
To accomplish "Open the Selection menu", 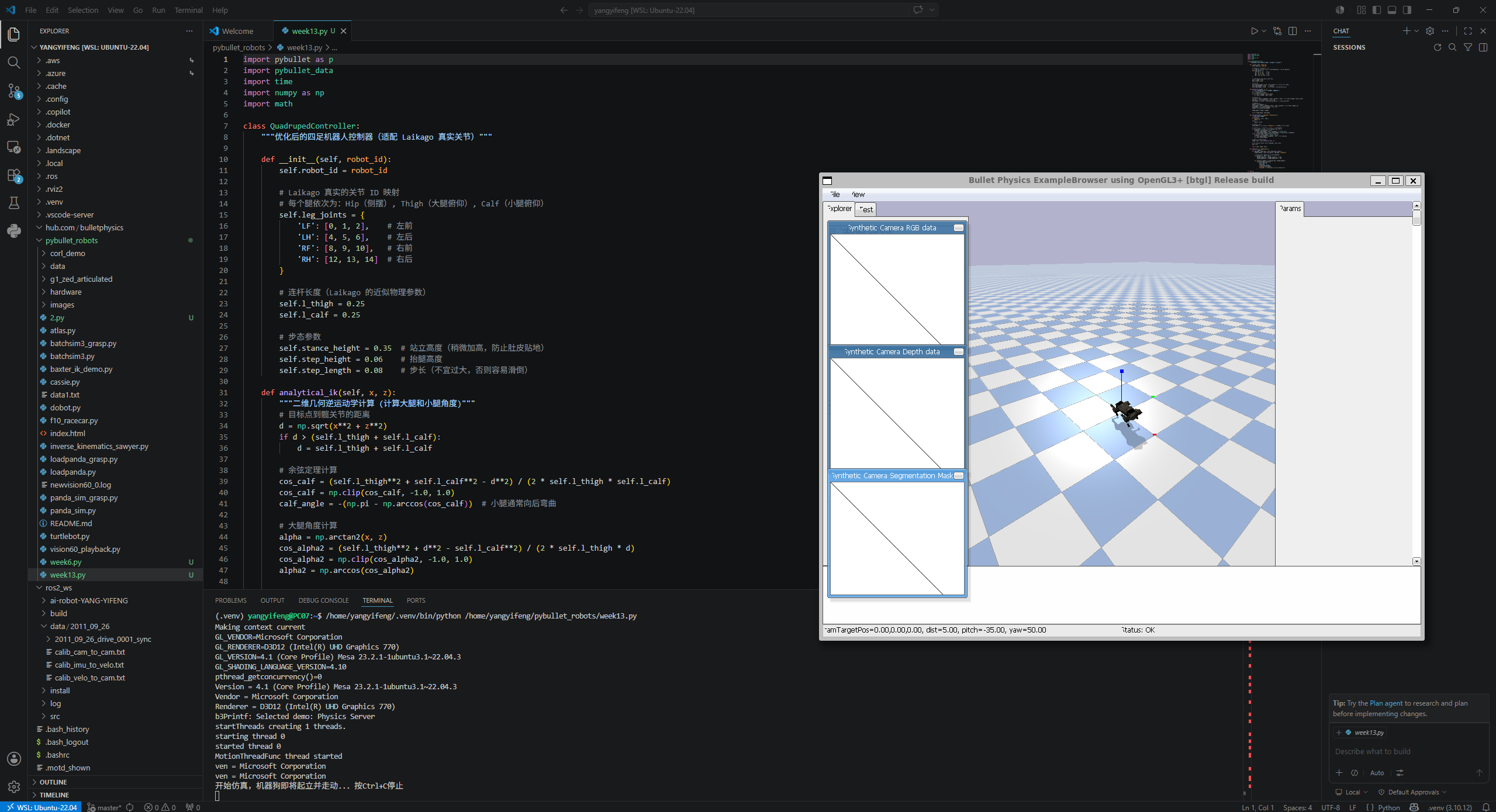I will 83,10.
